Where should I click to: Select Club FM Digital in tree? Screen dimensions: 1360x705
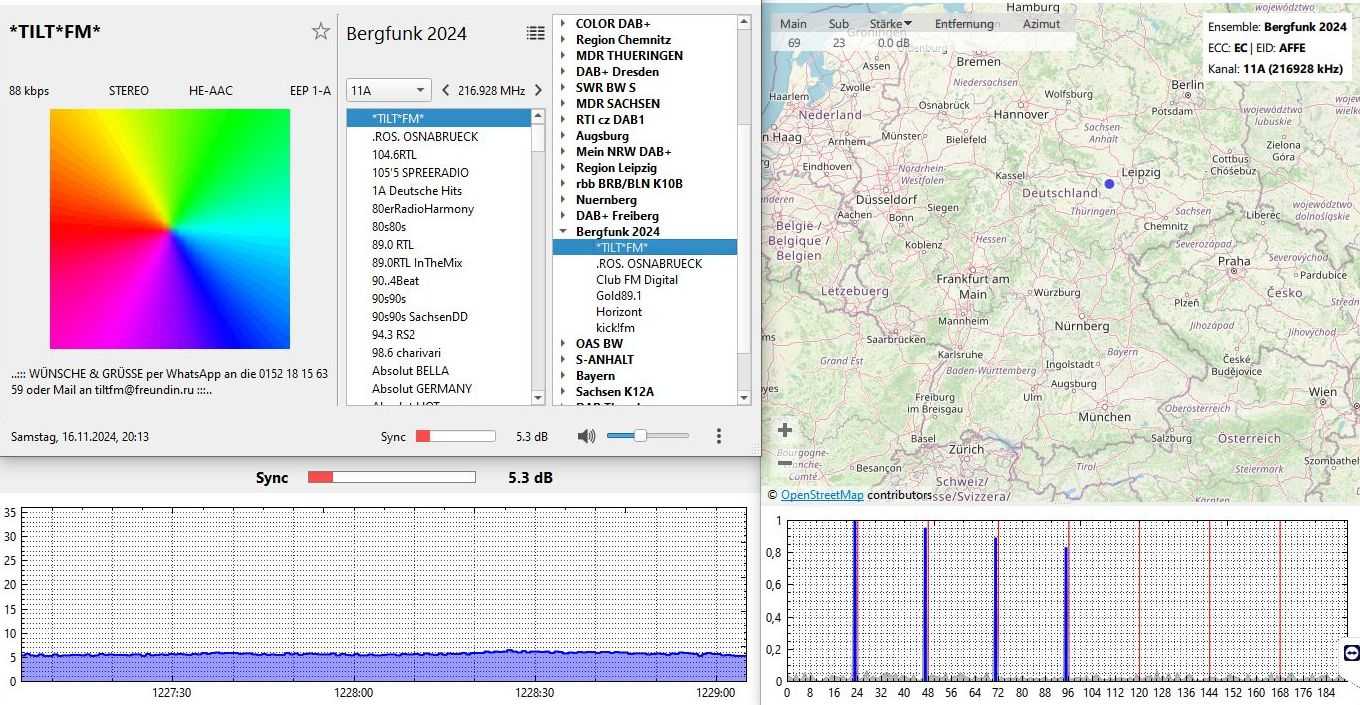(x=636, y=280)
